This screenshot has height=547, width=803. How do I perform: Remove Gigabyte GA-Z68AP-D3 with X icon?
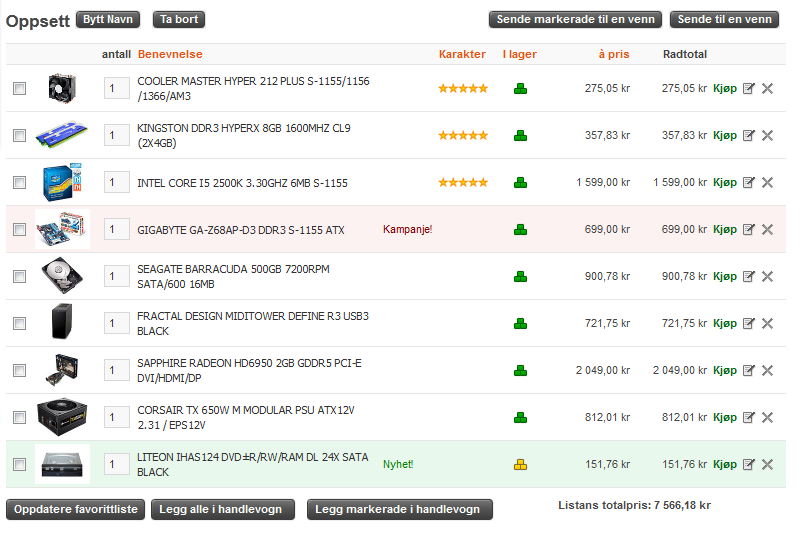[767, 229]
